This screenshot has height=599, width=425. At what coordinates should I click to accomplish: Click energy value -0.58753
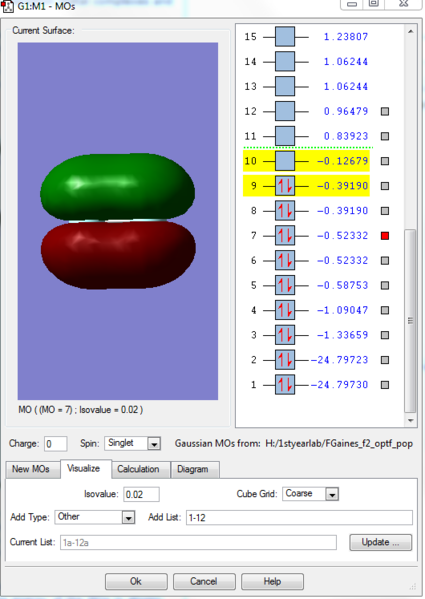tap(342, 285)
